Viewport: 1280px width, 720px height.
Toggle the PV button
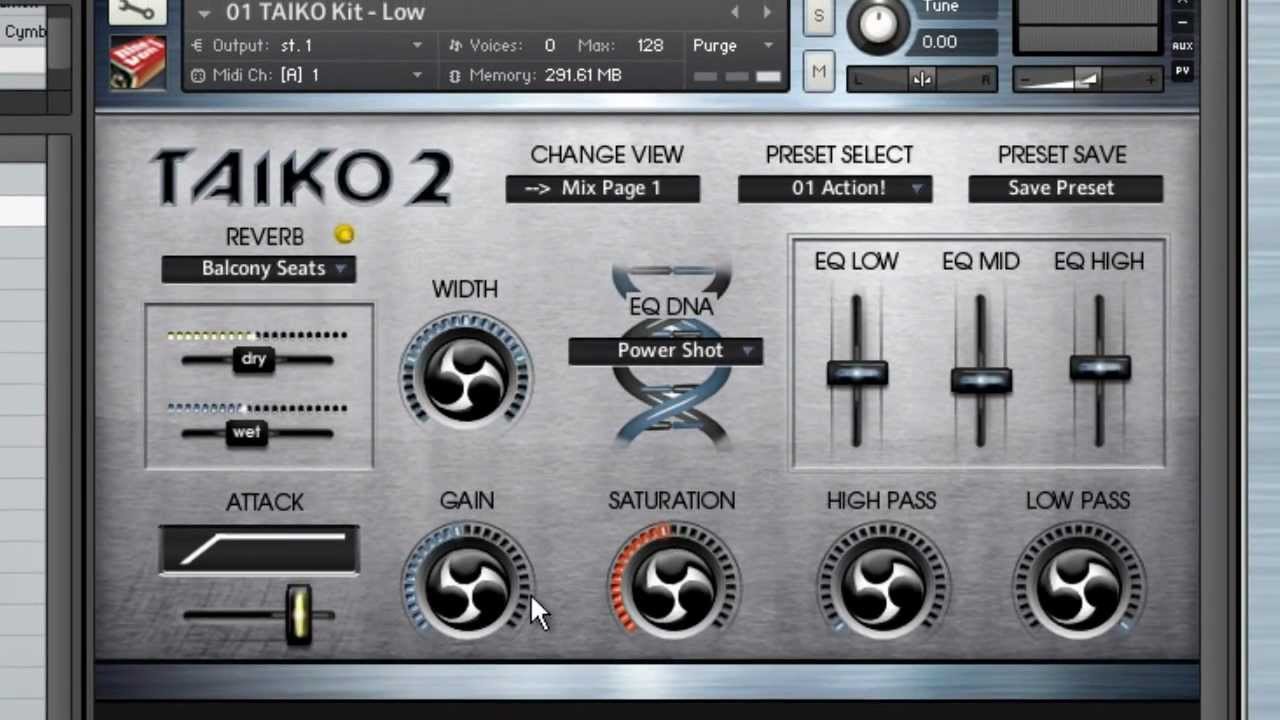click(1182, 71)
